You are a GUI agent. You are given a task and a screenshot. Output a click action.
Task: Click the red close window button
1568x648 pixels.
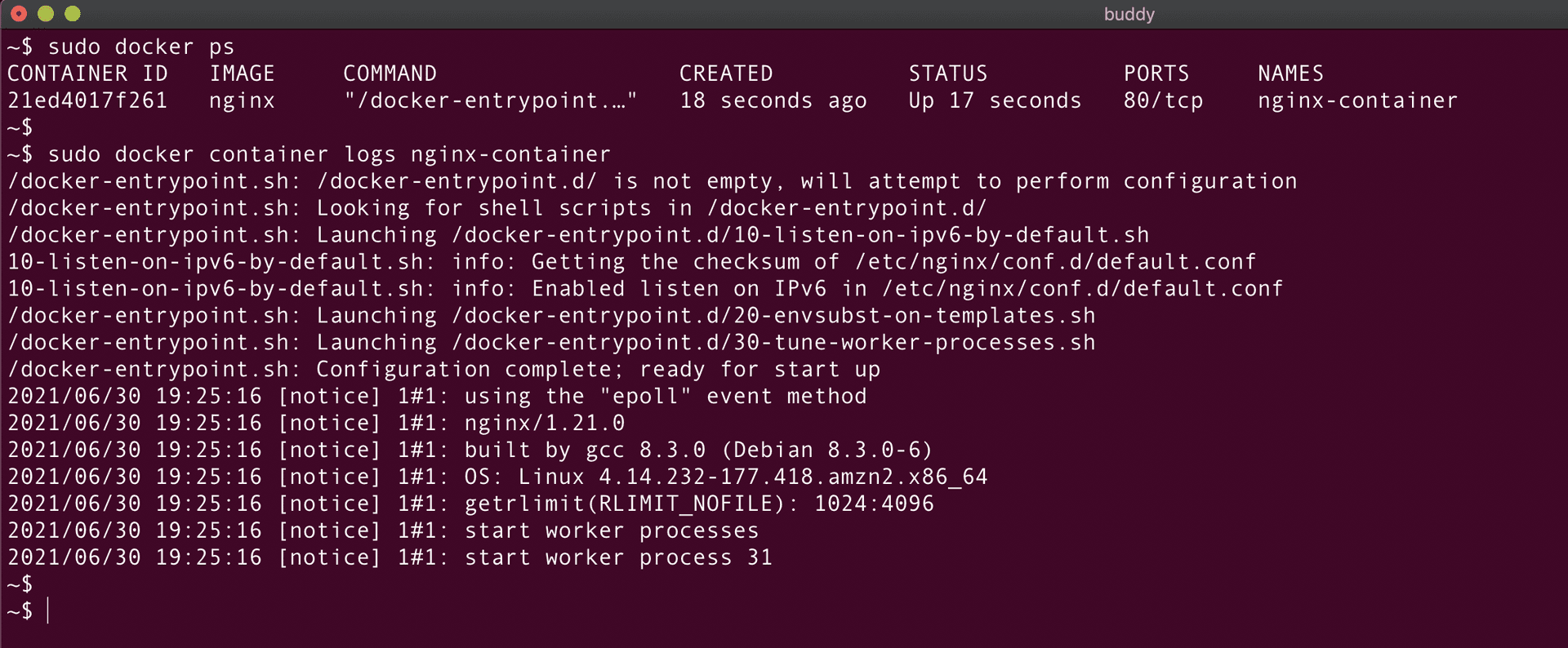[x=19, y=14]
